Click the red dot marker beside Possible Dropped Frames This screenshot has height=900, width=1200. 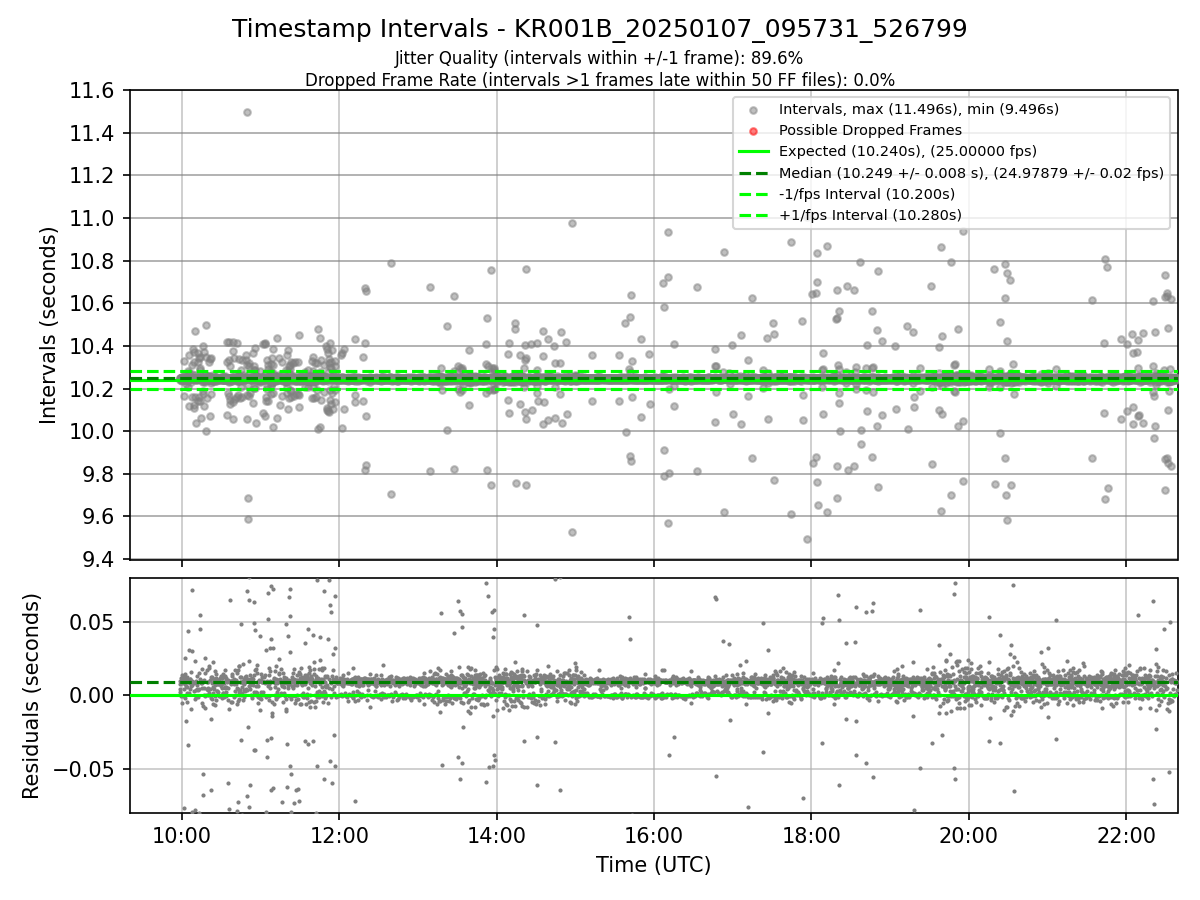coord(753,130)
